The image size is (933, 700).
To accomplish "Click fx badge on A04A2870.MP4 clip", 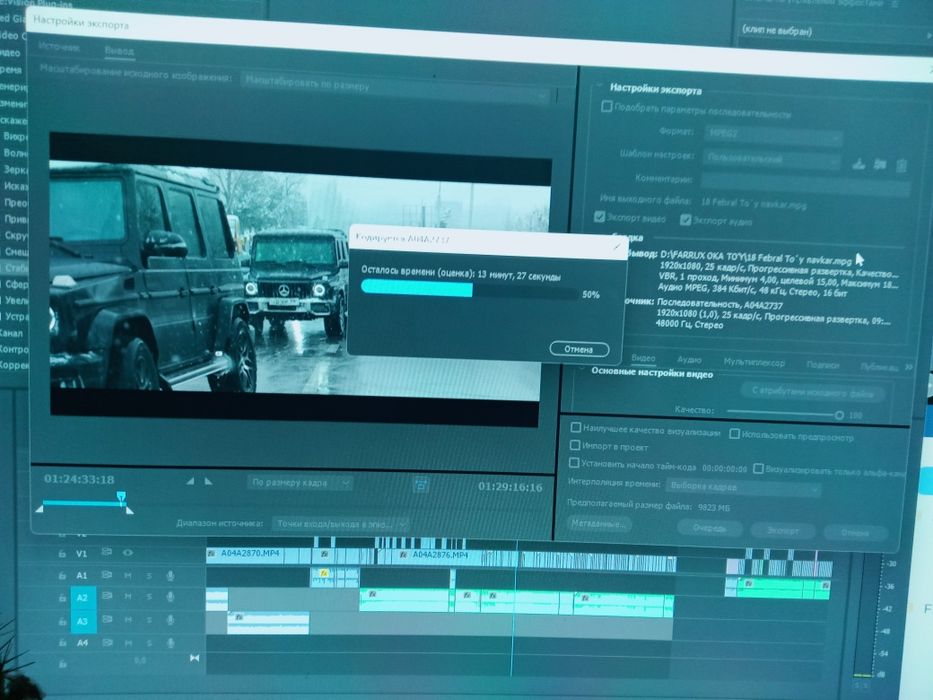I will [211, 554].
